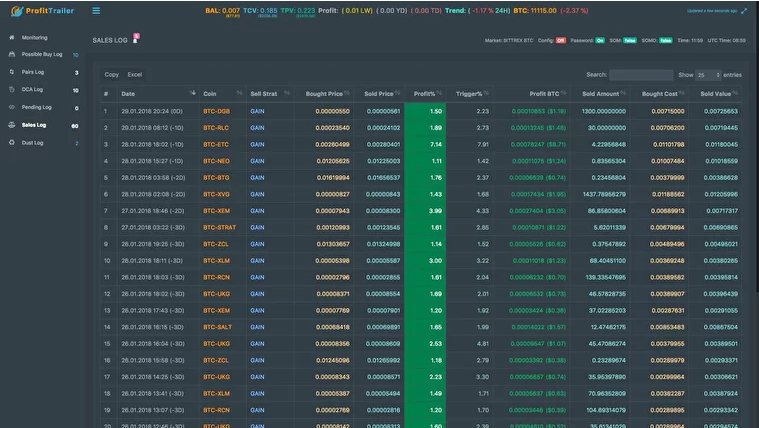
Task: Open Monitoring page
Action: [x=34, y=37]
